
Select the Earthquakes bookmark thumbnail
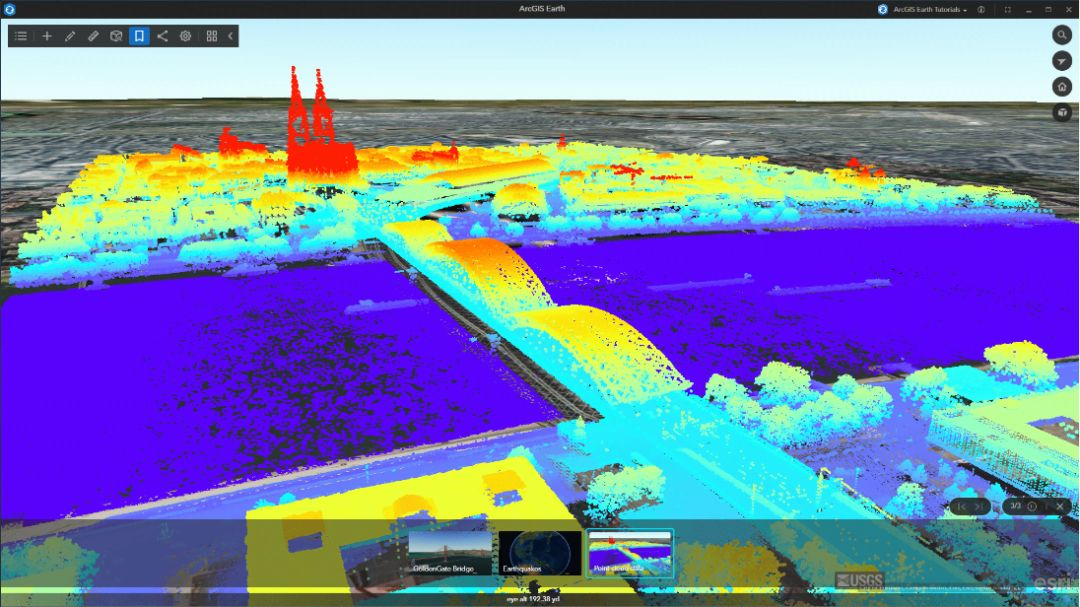point(540,552)
